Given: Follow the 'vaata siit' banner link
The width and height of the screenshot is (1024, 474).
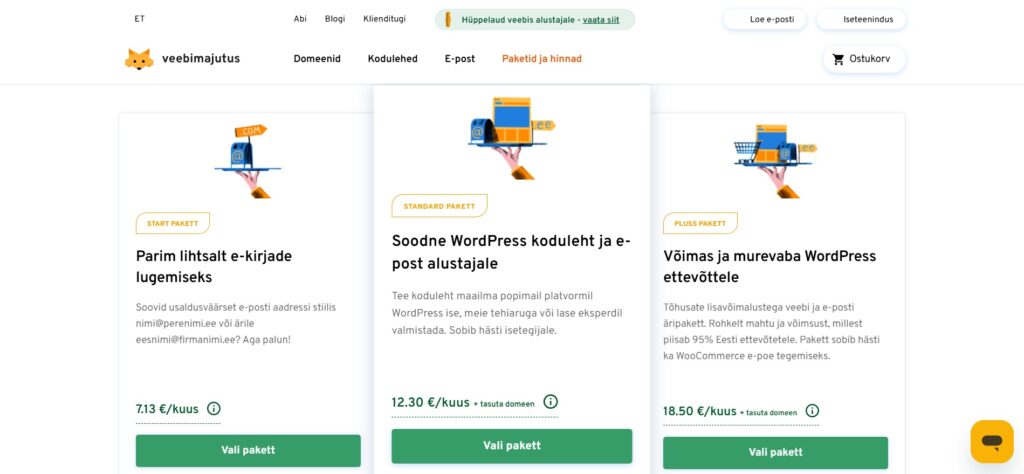Looking at the screenshot, I should click(601, 19).
